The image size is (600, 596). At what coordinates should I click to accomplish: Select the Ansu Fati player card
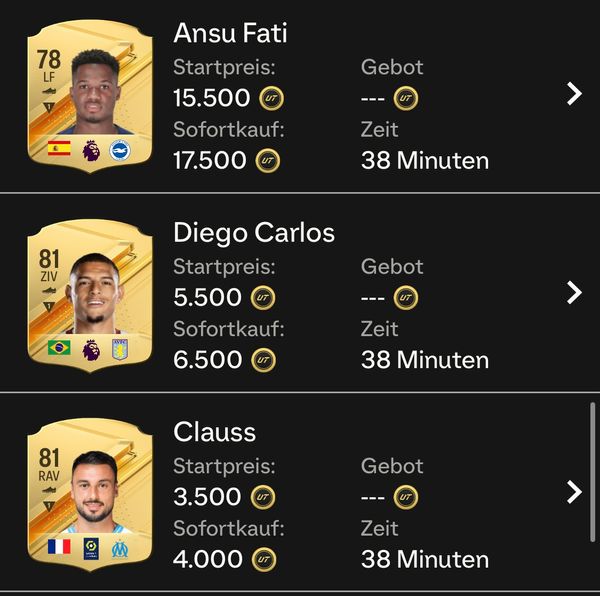pyautogui.click(x=90, y=96)
